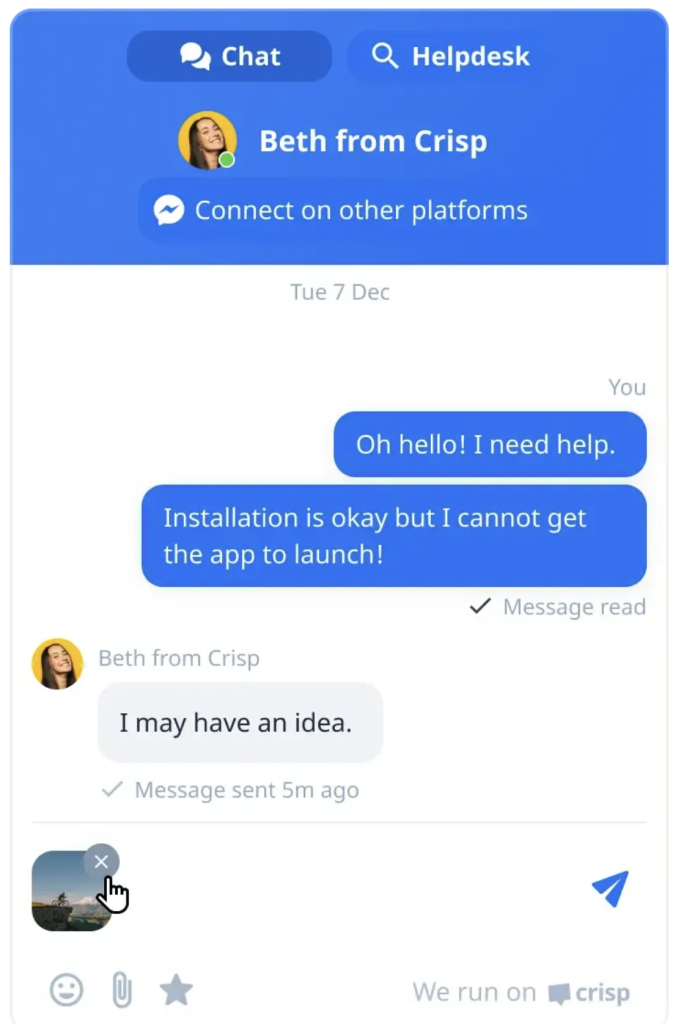Attach a file using the paperclip
The width and height of the screenshot is (681, 1024).
122,990
